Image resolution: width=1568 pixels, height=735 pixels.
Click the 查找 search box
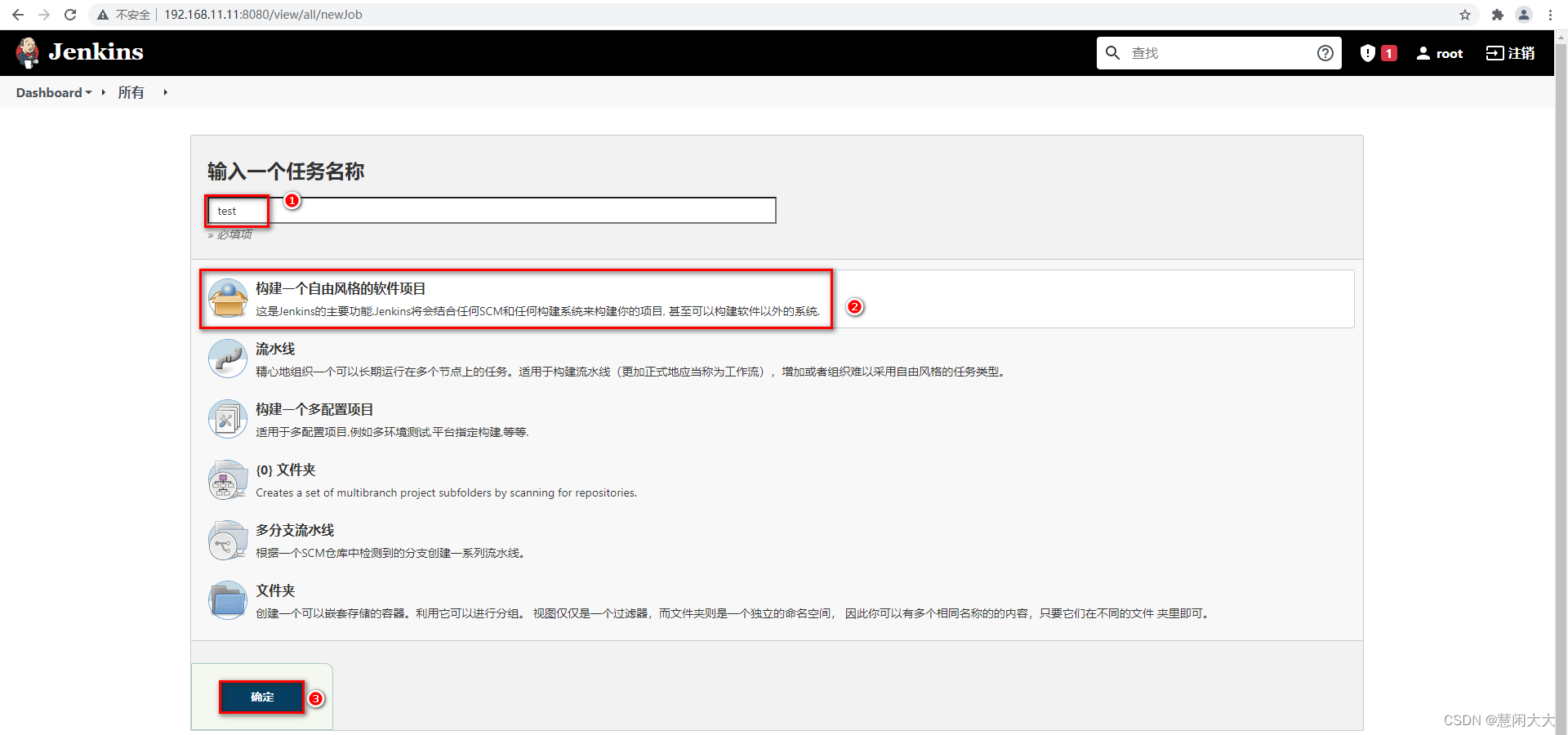[x=1218, y=53]
